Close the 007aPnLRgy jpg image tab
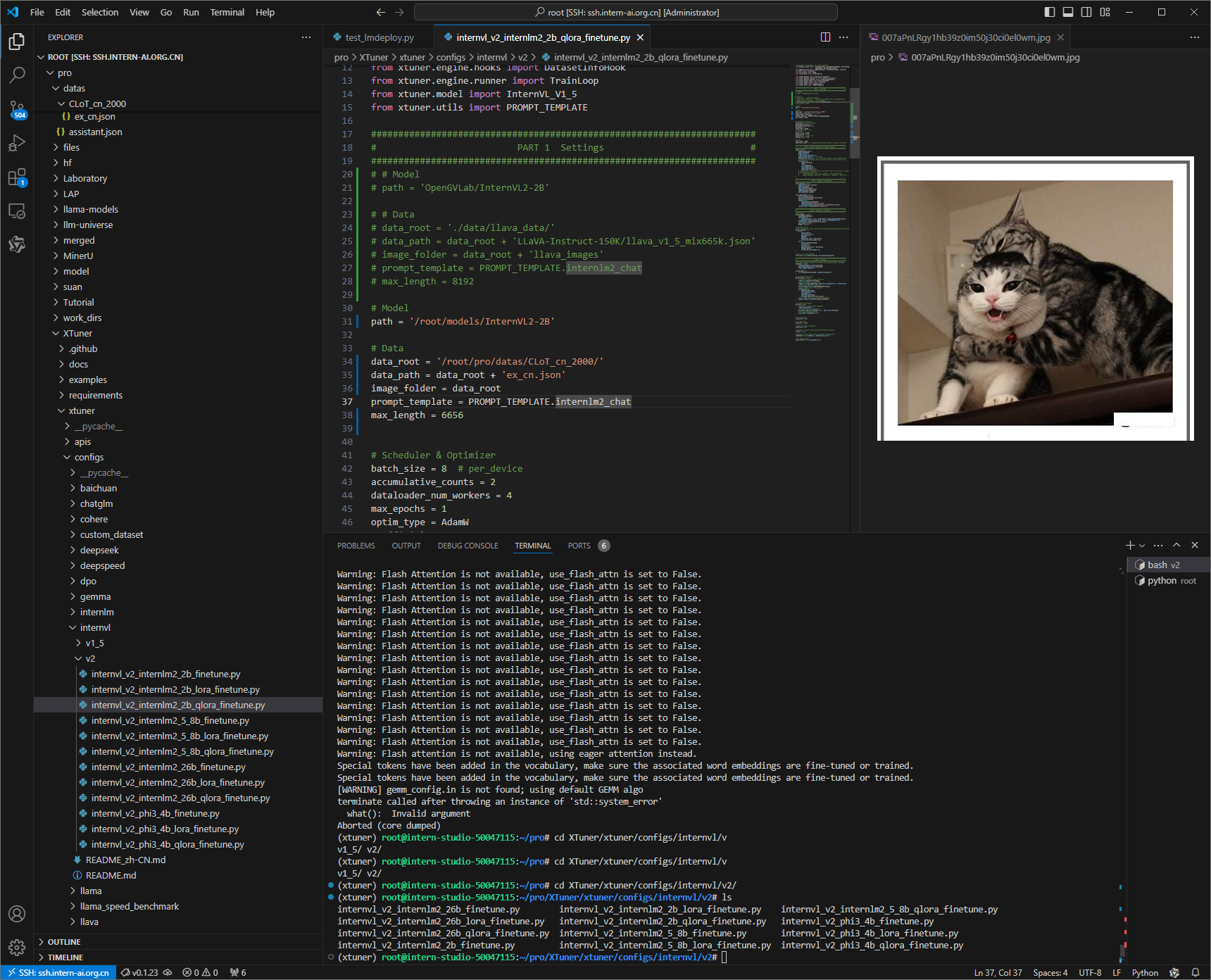 pos(1060,37)
